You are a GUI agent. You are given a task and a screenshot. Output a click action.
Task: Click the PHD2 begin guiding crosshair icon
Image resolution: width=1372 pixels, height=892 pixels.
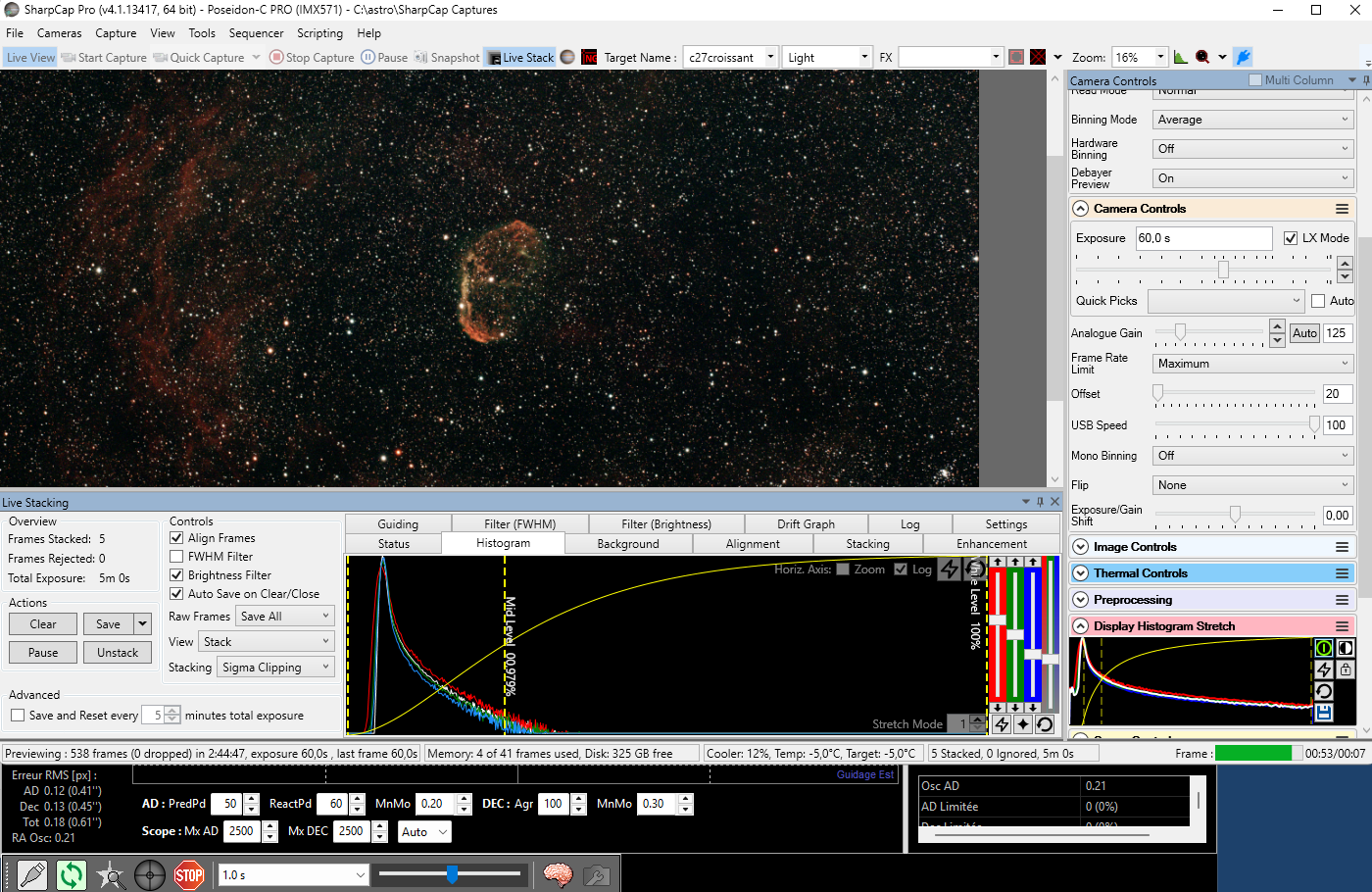[150, 874]
